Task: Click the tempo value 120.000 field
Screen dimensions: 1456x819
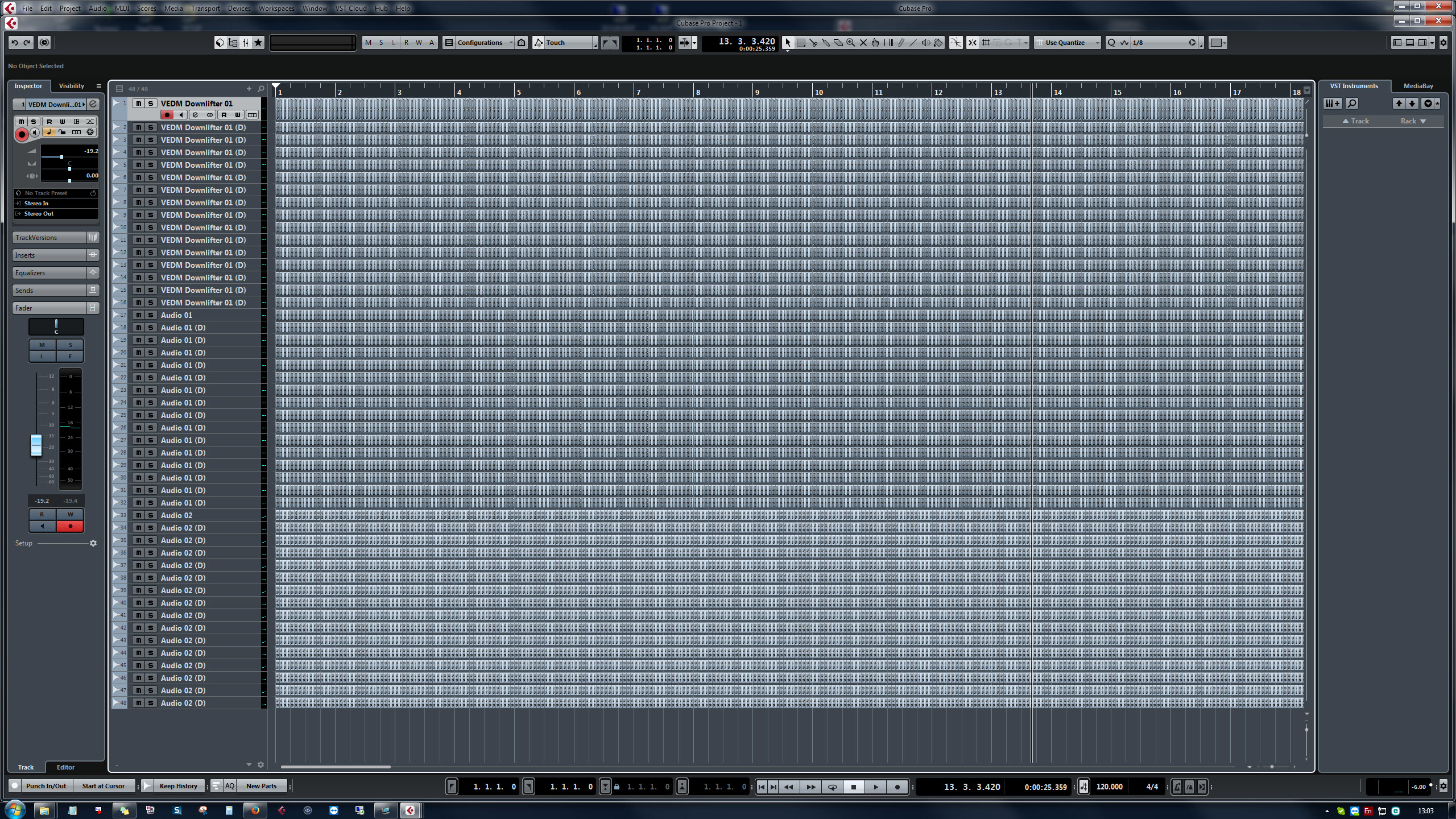Action: pos(1109,787)
